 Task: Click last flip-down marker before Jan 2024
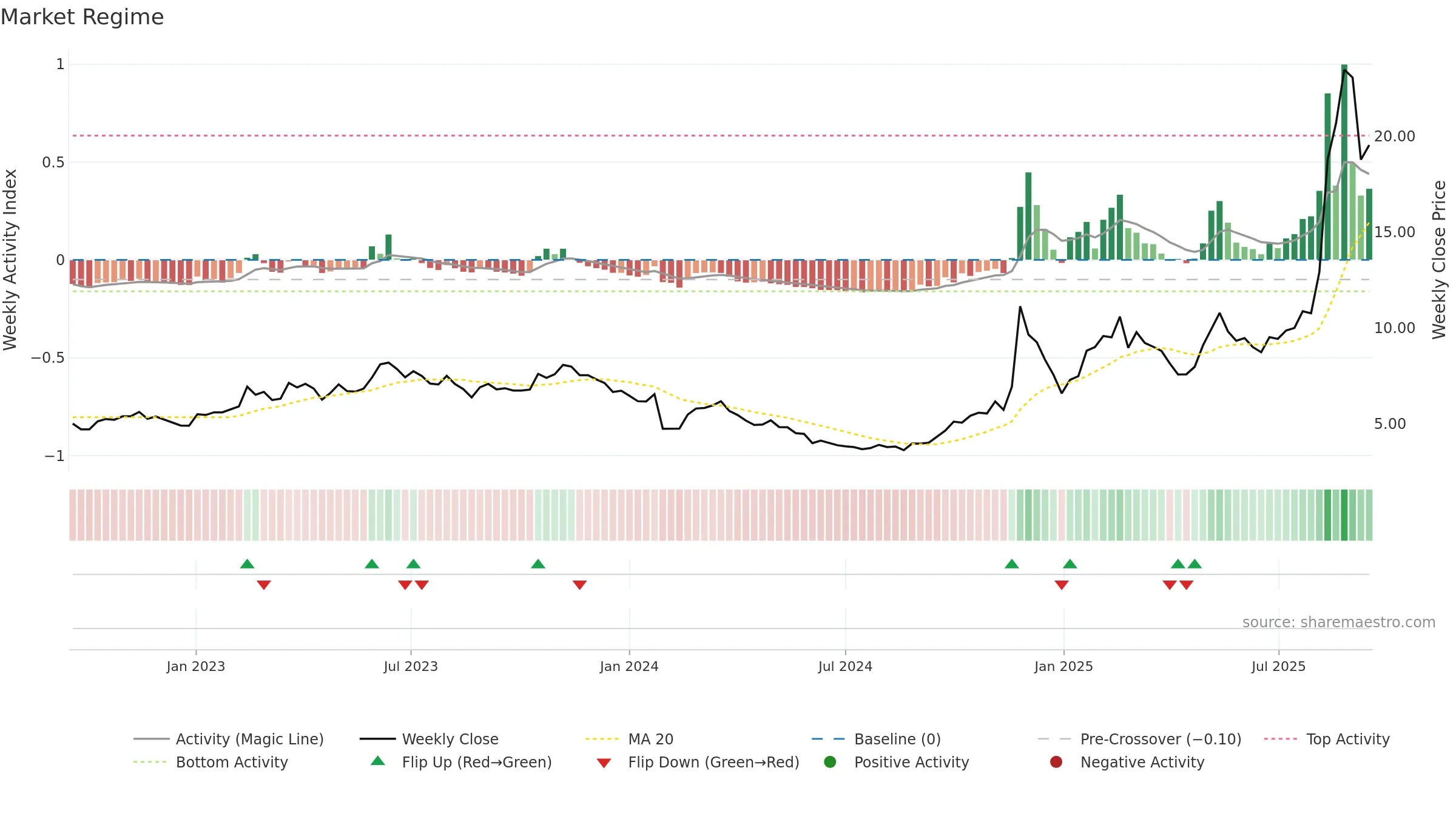[579, 585]
